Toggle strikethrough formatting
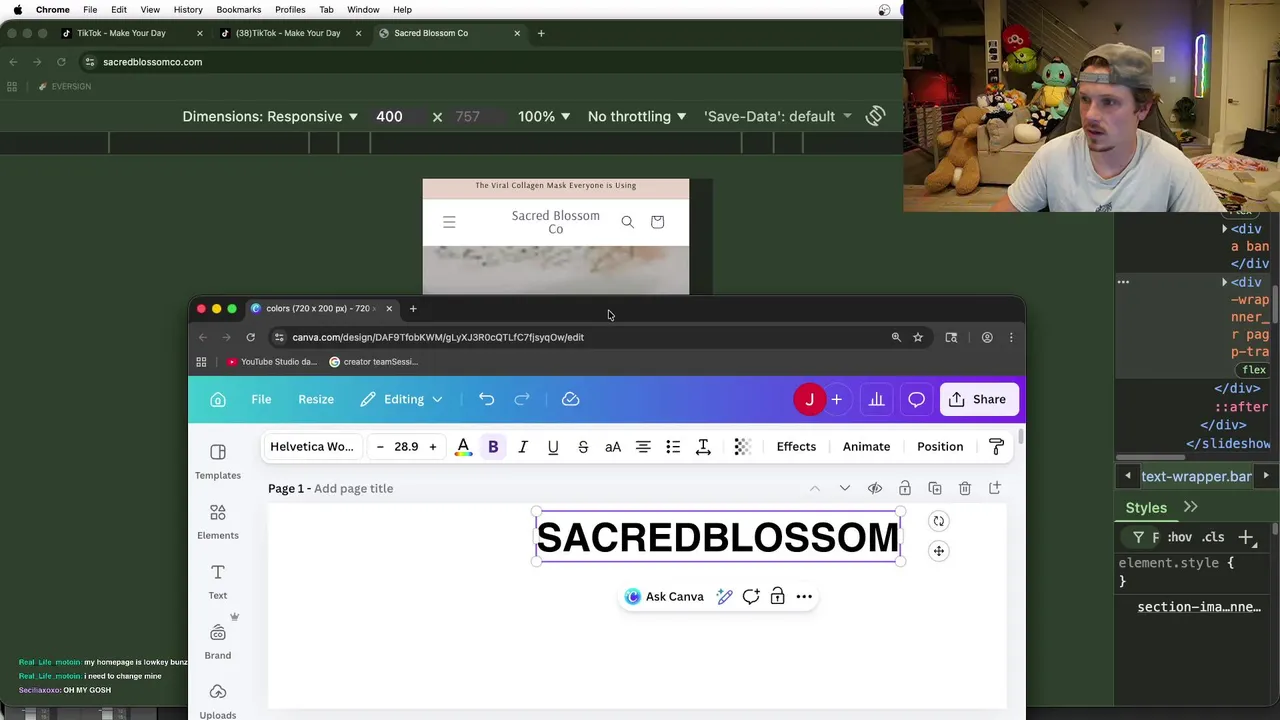This screenshot has height=720, width=1280. click(583, 447)
